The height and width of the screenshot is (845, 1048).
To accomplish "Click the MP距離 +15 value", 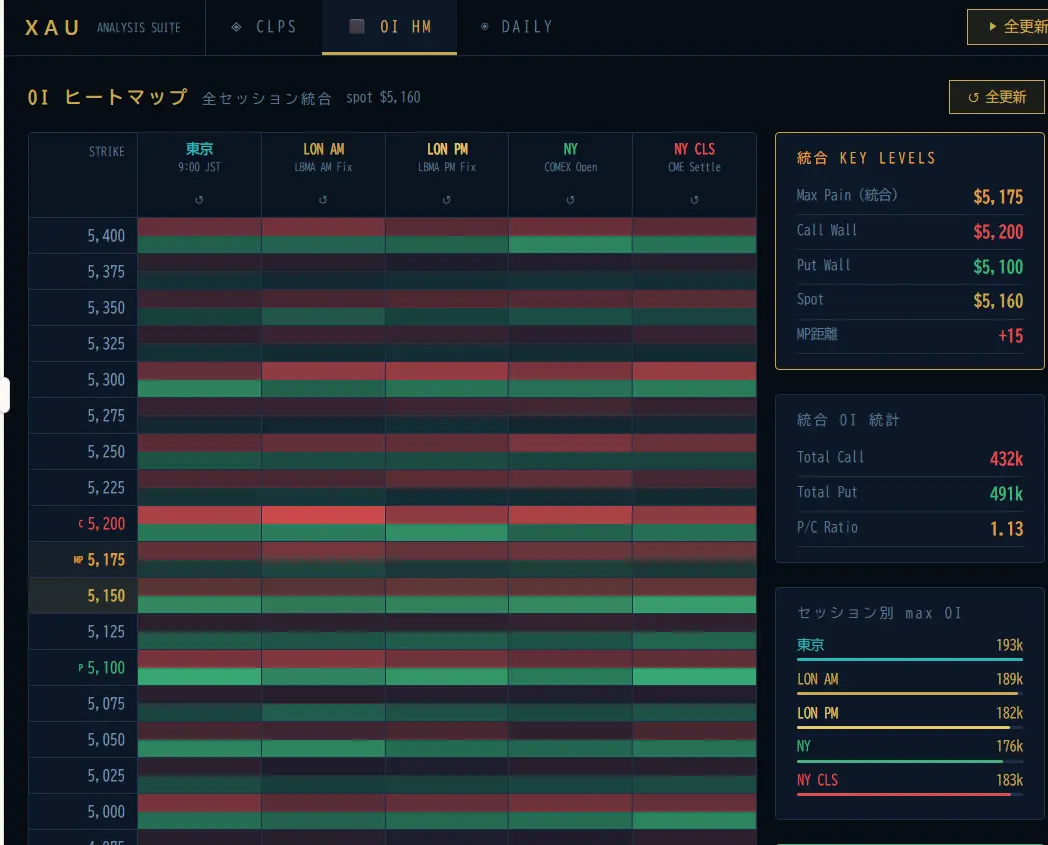I will (x=1011, y=336).
